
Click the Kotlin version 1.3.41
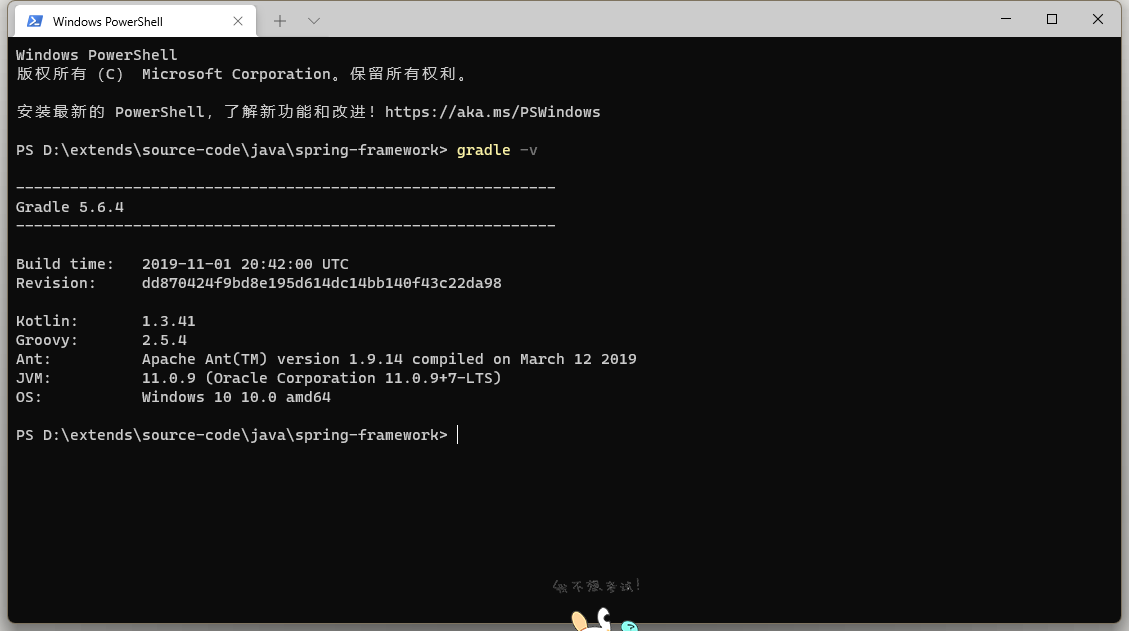(168, 321)
